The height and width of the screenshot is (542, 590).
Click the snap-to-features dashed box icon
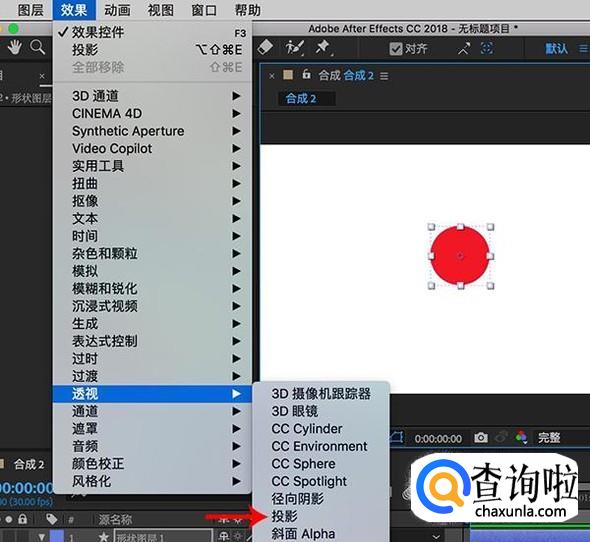[487, 48]
